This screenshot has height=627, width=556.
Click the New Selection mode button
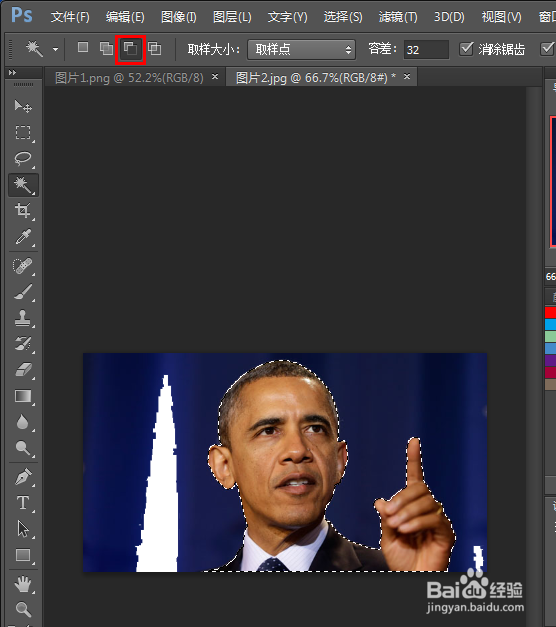pyautogui.click(x=83, y=48)
